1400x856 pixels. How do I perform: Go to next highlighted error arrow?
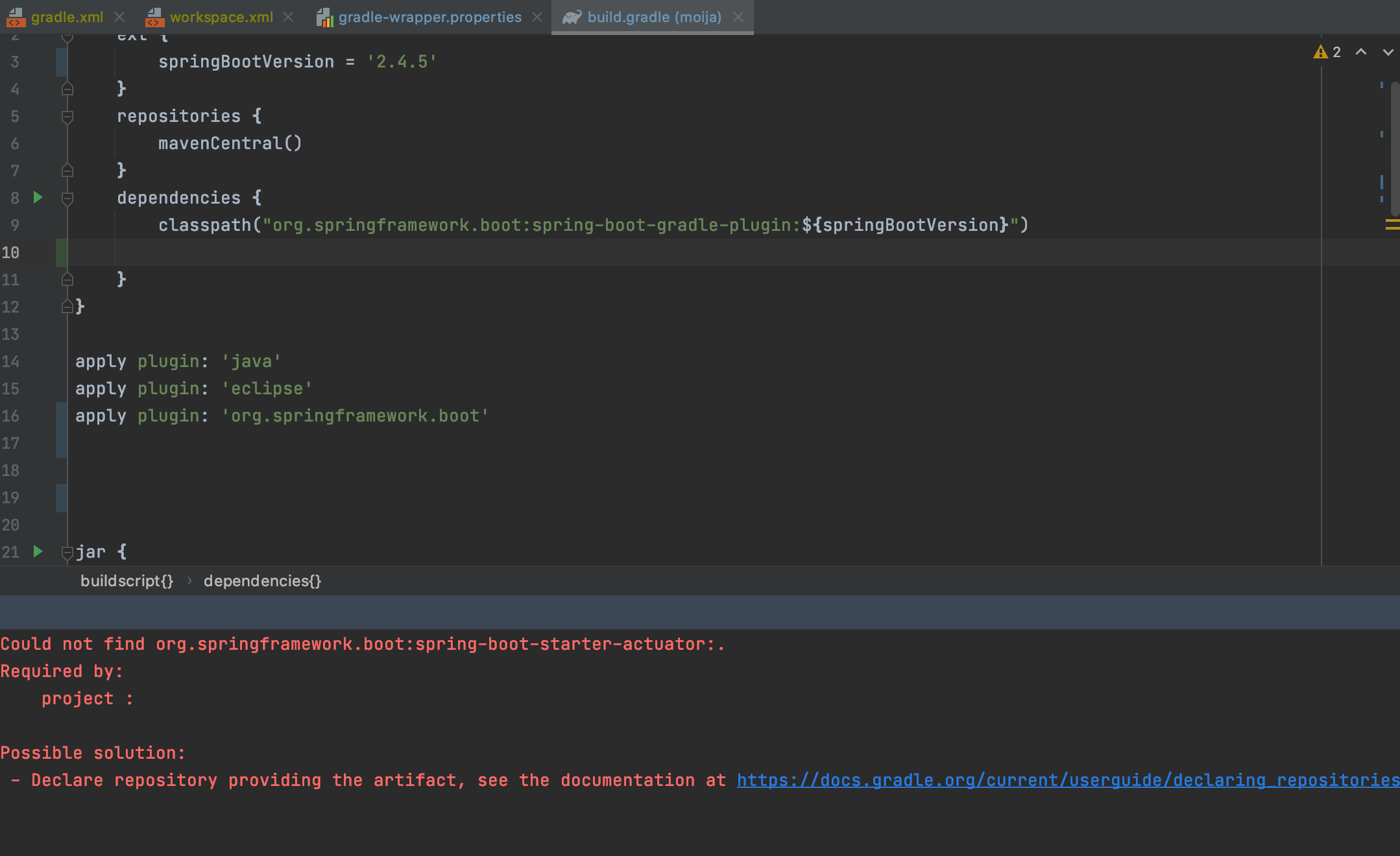(x=1388, y=52)
